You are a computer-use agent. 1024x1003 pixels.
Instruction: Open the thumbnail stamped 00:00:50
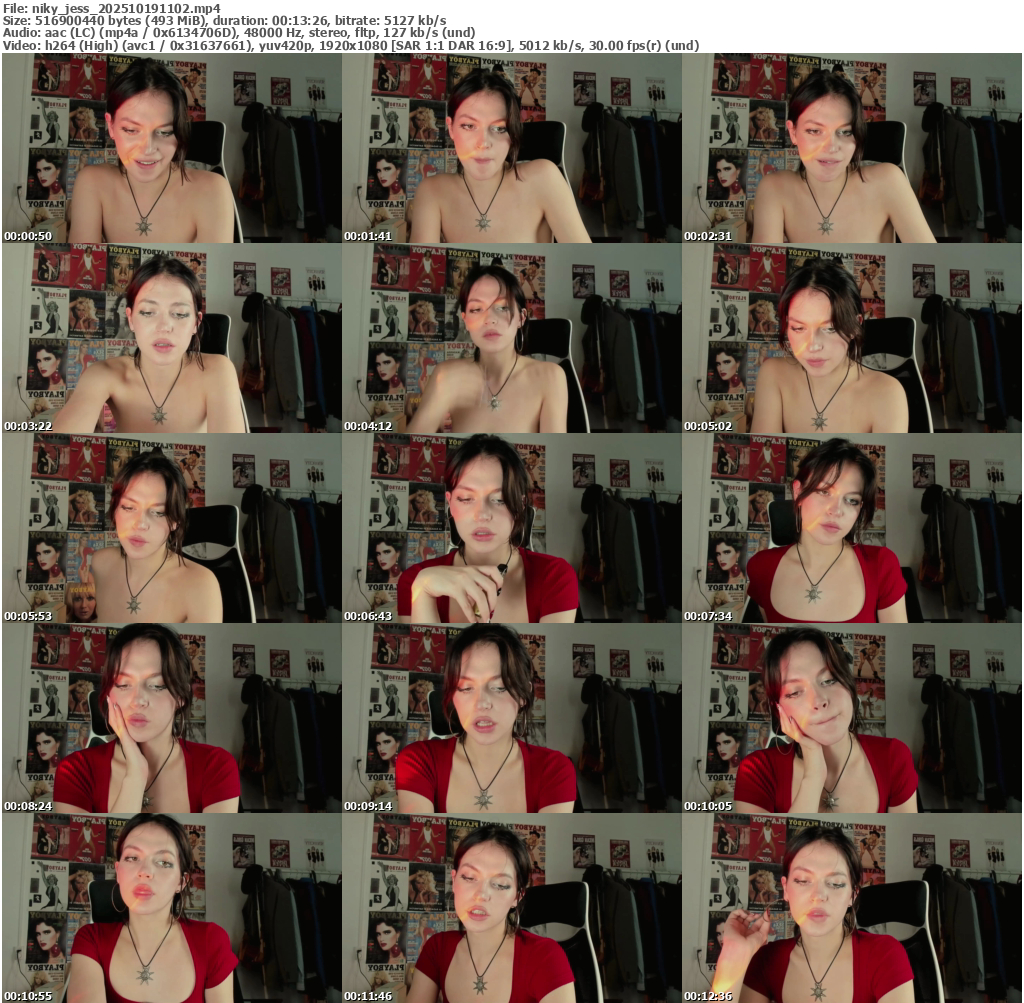(x=172, y=148)
